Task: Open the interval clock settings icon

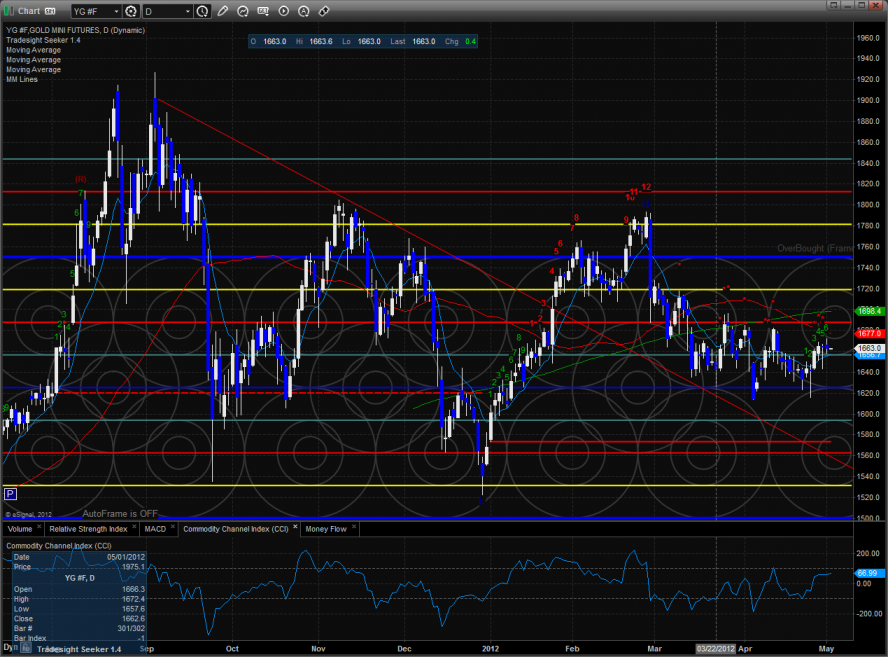Action: (x=204, y=11)
